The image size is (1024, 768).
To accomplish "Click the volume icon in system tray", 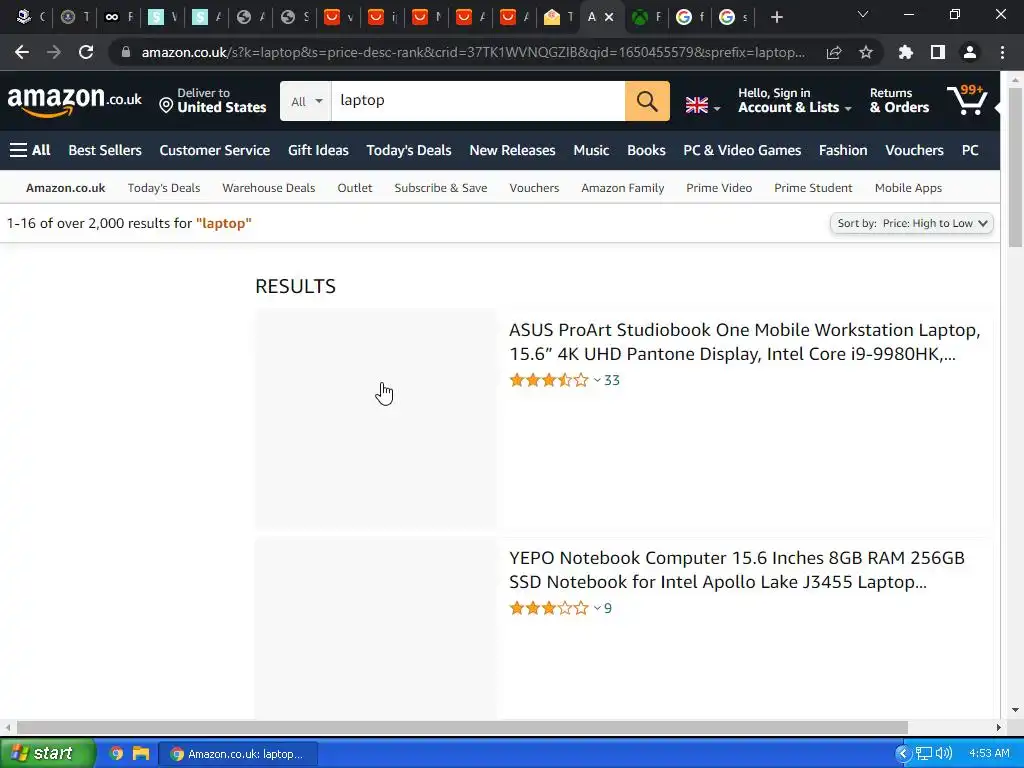I will pyautogui.click(x=944, y=754).
